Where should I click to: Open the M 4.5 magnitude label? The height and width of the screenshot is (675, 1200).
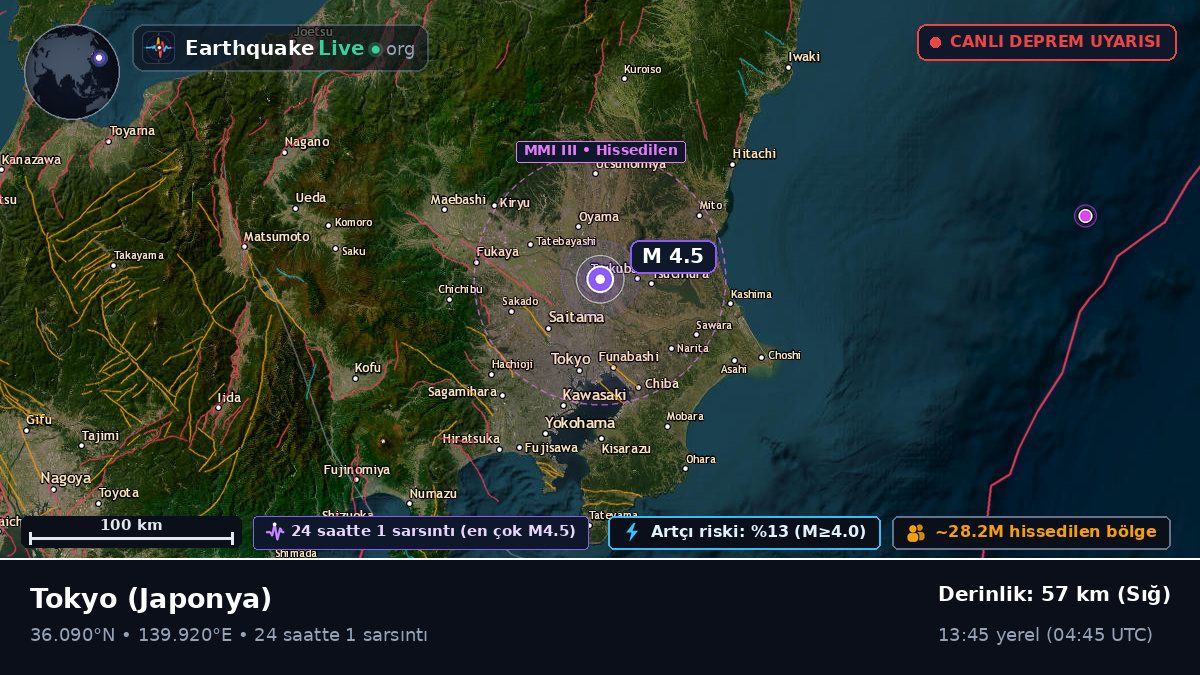(x=673, y=256)
